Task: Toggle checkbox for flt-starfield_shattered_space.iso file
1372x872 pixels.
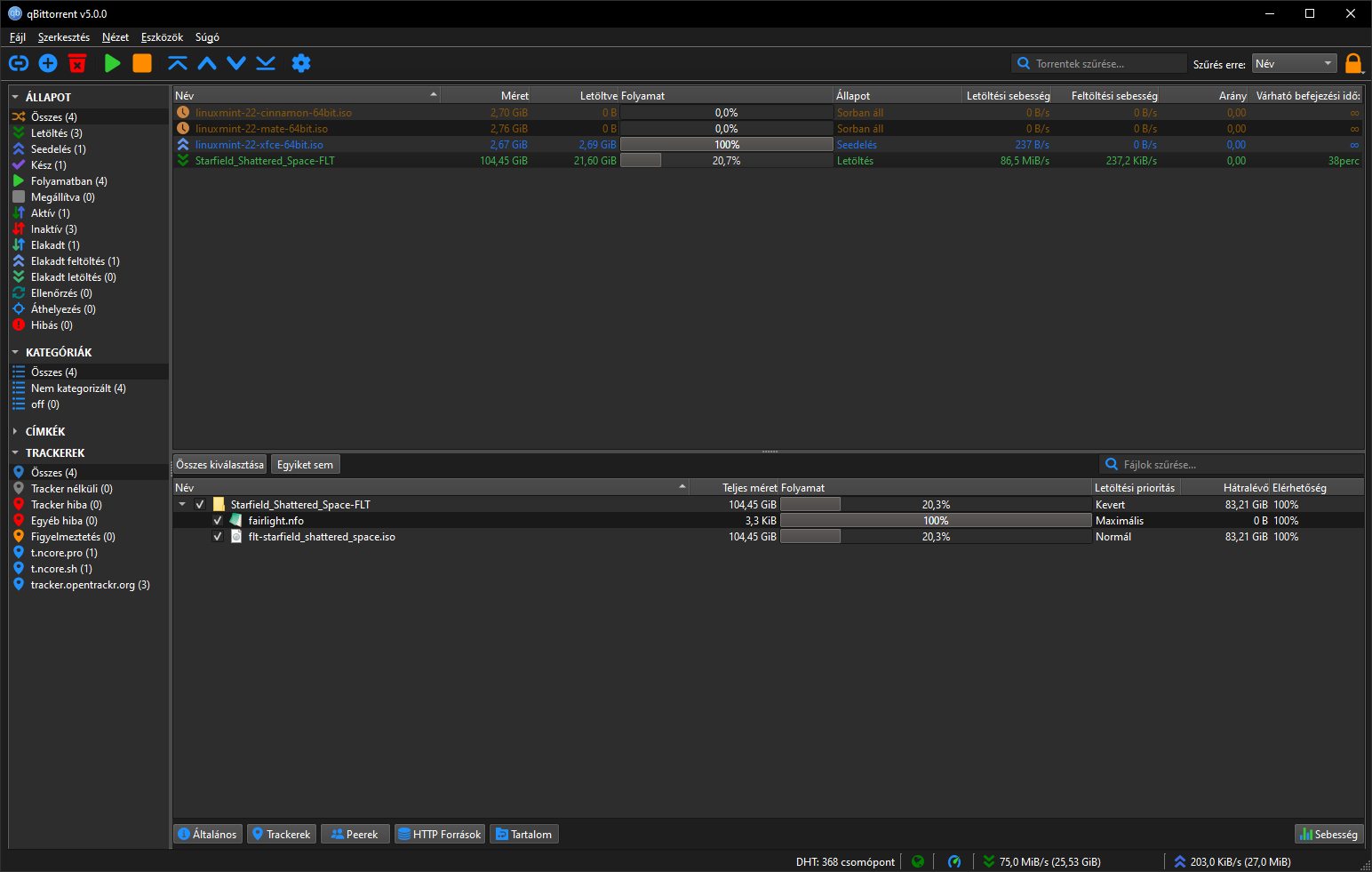Action: (218, 537)
